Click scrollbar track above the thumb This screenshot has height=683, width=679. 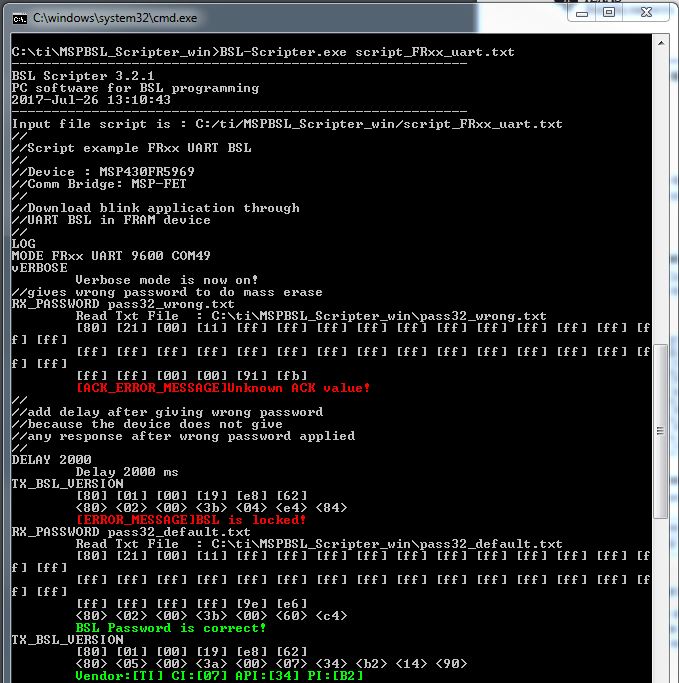point(661,197)
